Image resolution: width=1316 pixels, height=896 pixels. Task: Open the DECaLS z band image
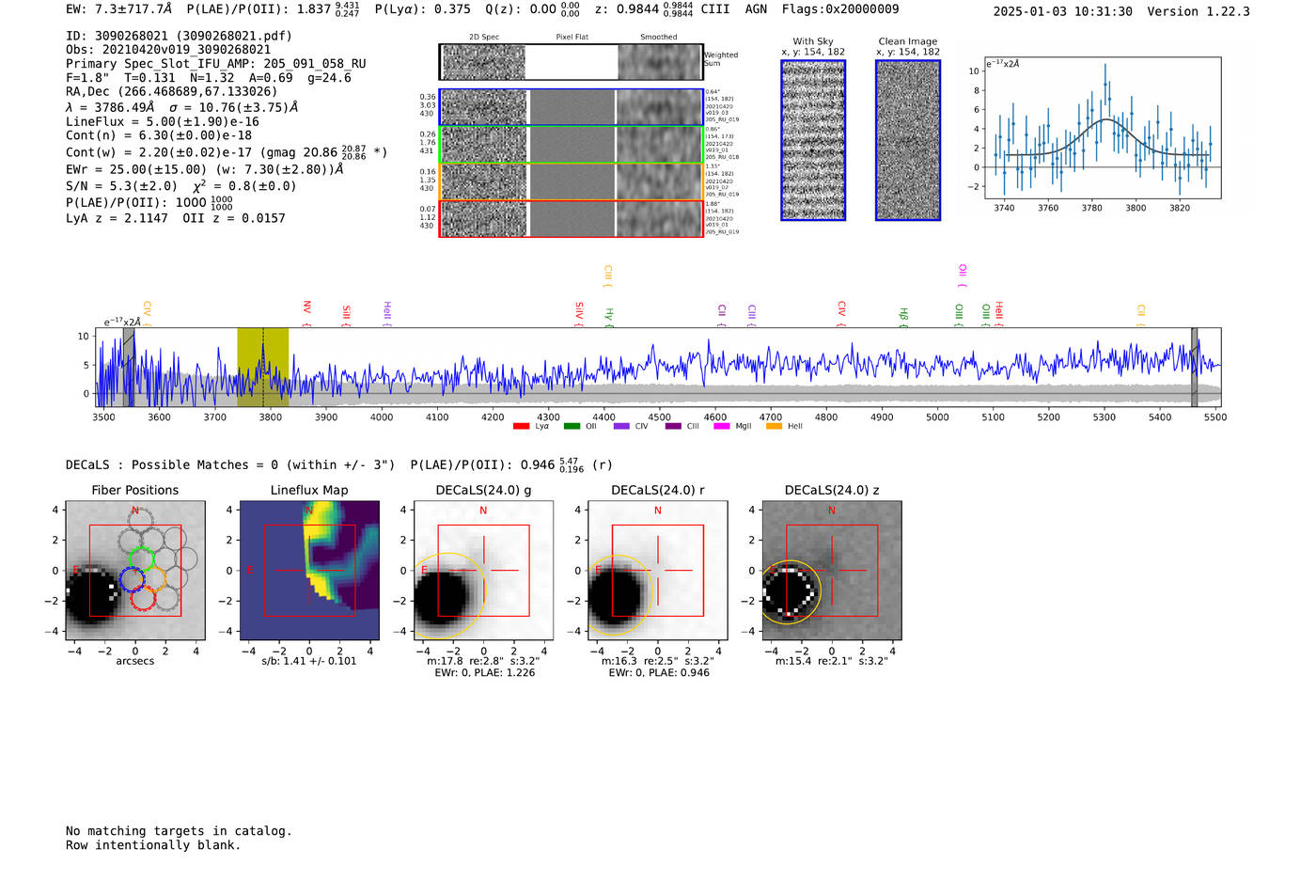click(x=831, y=571)
